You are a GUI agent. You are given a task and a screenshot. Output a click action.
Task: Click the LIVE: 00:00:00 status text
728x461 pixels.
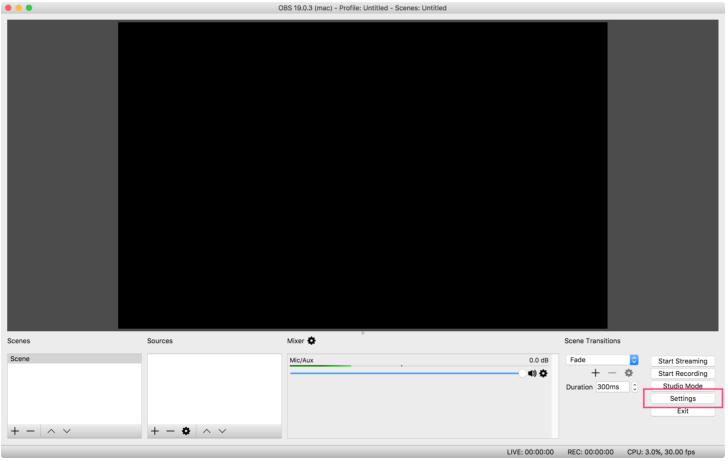pos(530,452)
